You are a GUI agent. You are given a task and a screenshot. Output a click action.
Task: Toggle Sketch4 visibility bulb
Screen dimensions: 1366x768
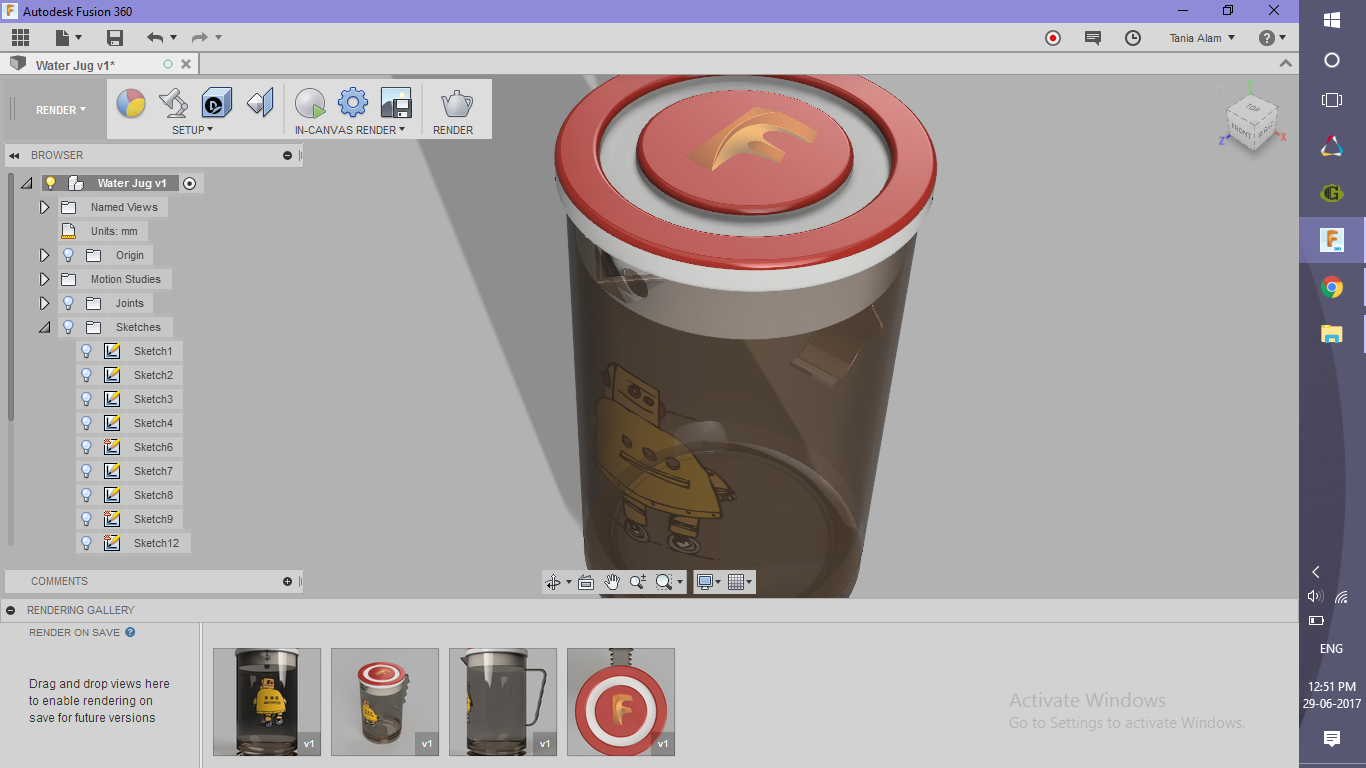(86, 423)
